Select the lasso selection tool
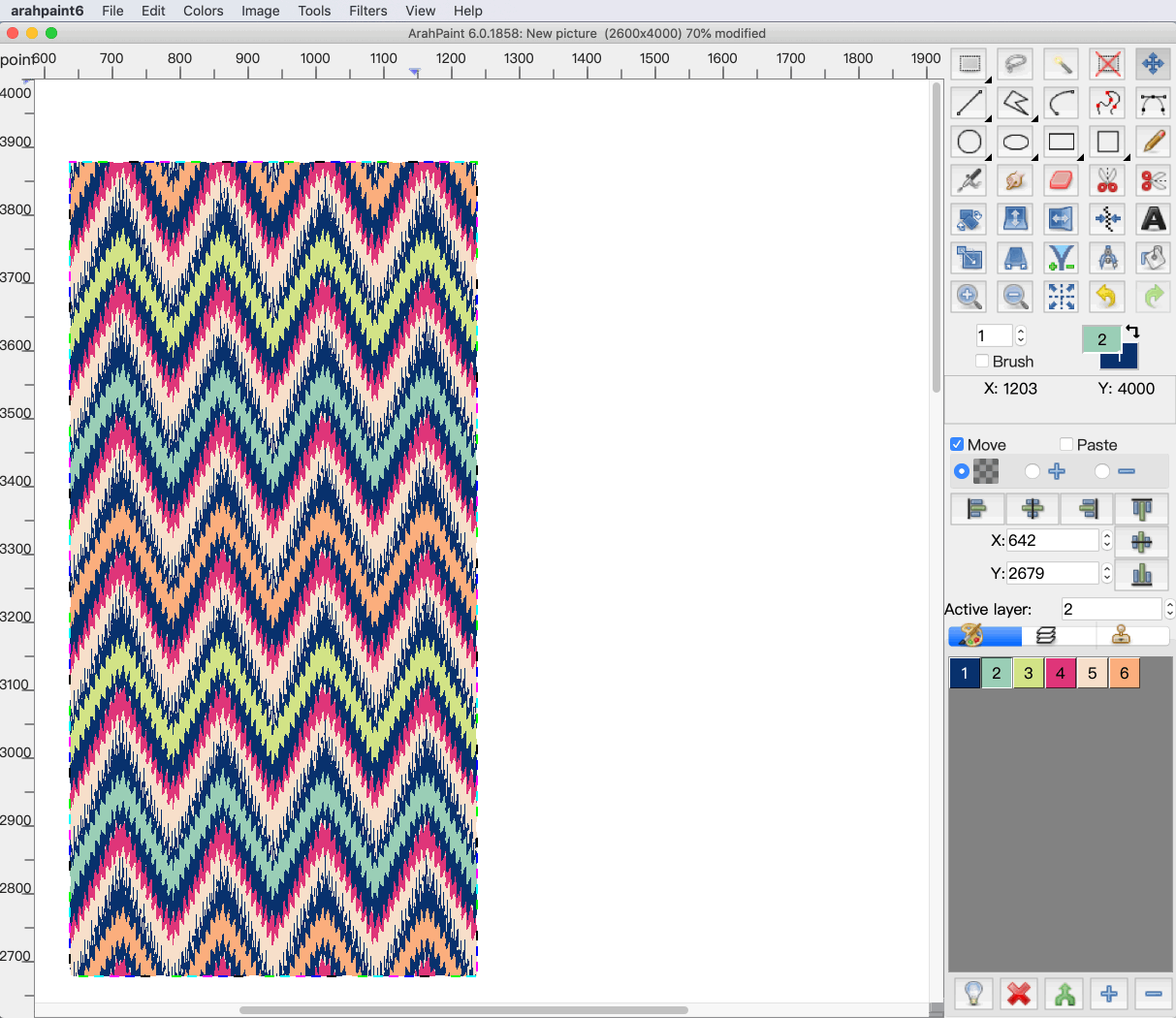 (x=1015, y=64)
